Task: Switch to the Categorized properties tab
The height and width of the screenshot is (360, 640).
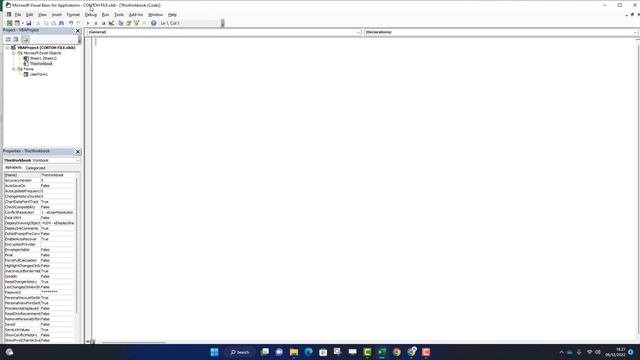Action: point(35,168)
